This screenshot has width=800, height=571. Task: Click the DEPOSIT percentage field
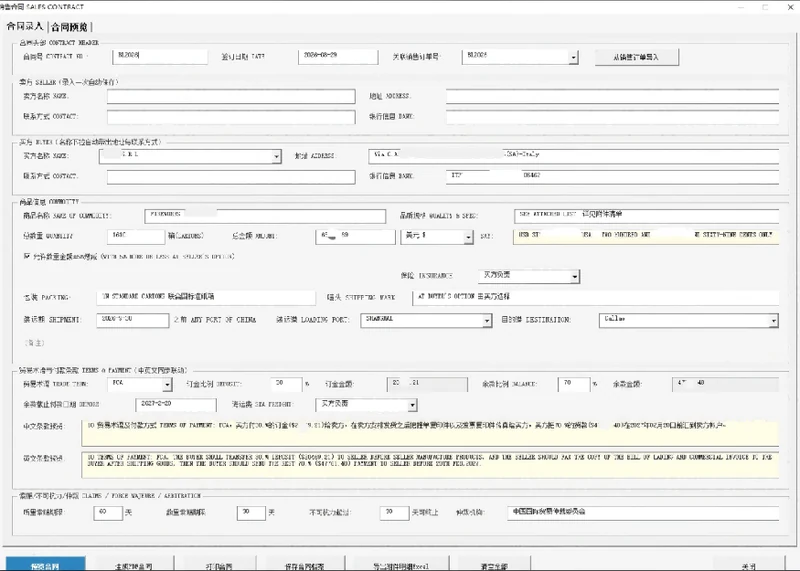tap(286, 384)
